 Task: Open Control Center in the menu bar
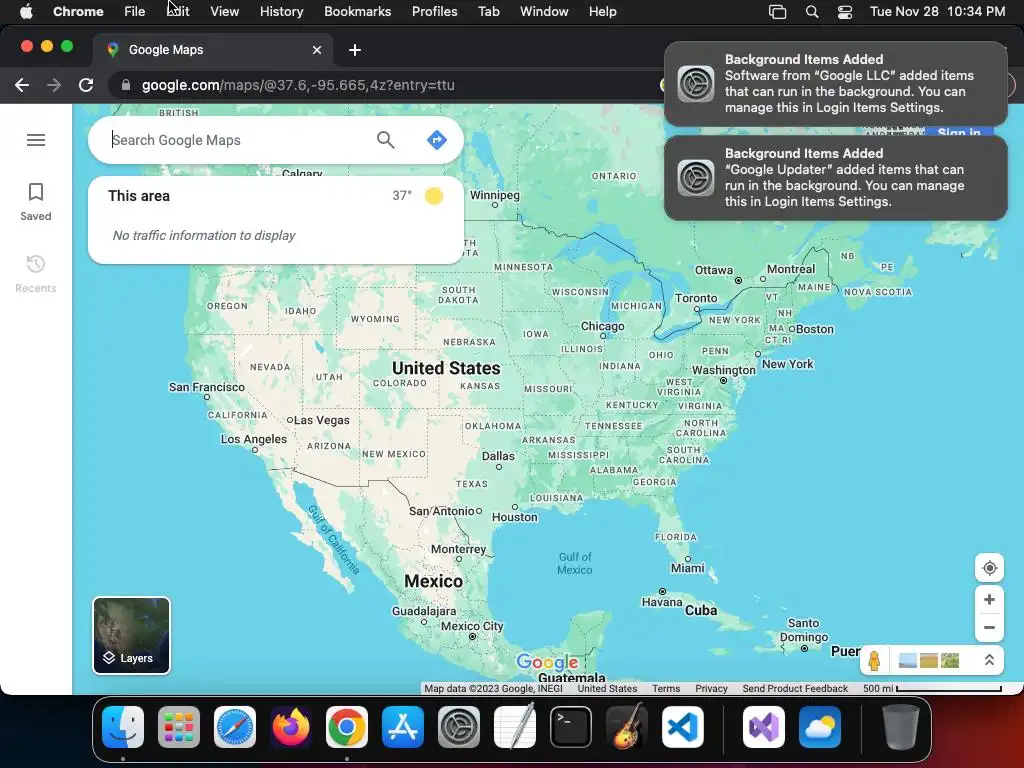point(845,12)
